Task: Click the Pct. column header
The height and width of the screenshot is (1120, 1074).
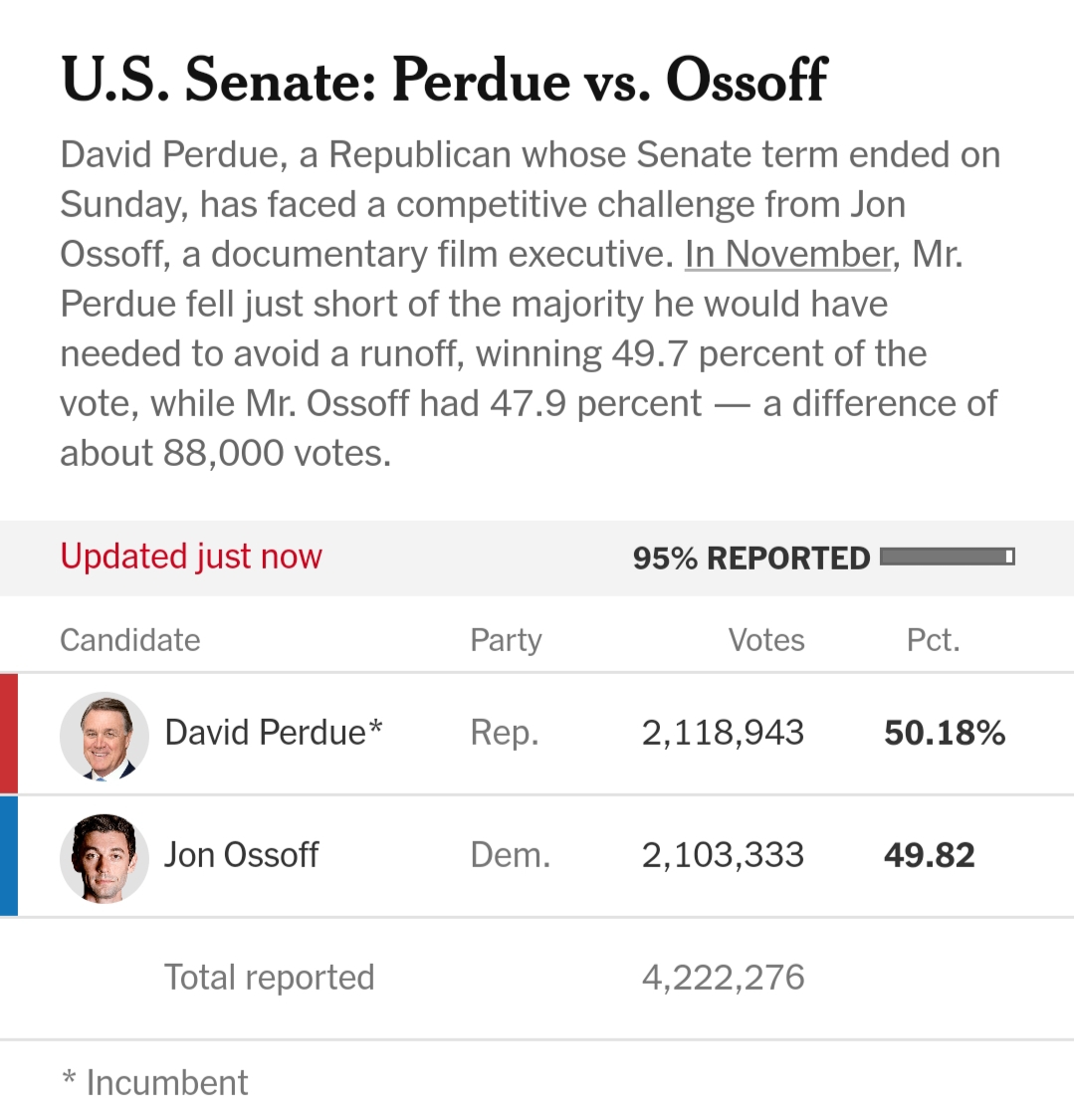Action: pos(933,640)
